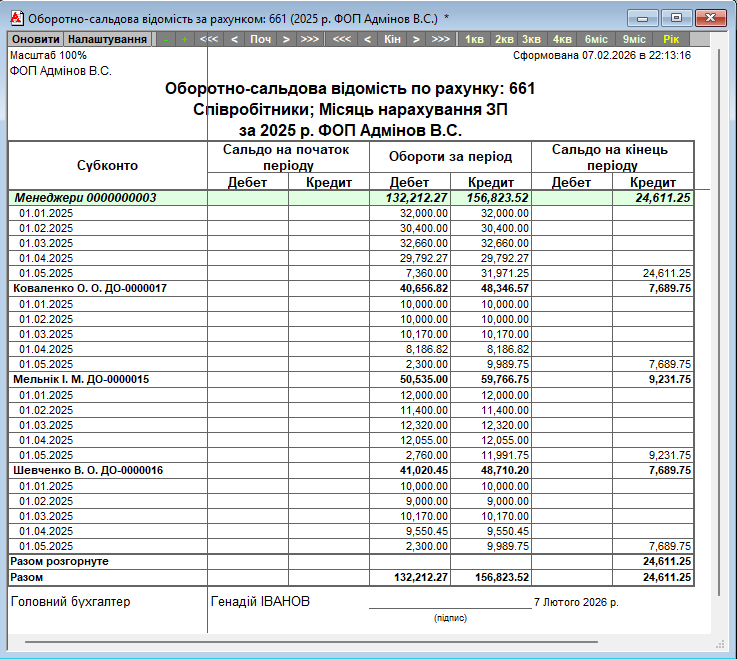
Task: Open the Налаштування settings panel
Action: tap(107, 39)
